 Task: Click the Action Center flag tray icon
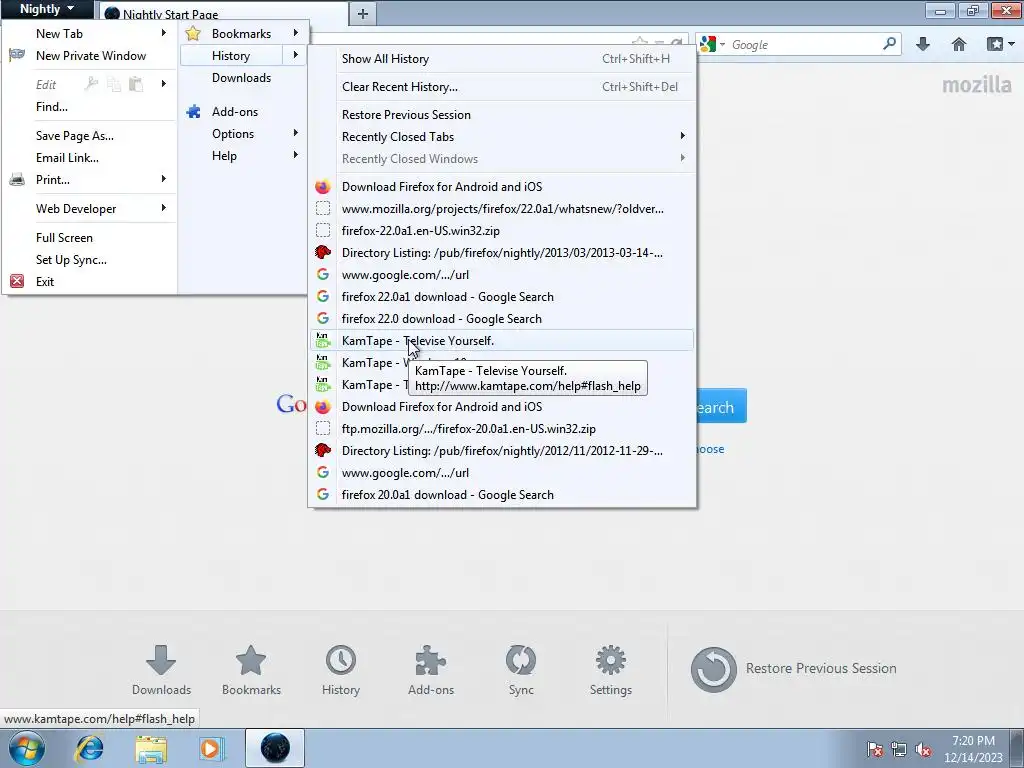point(875,749)
